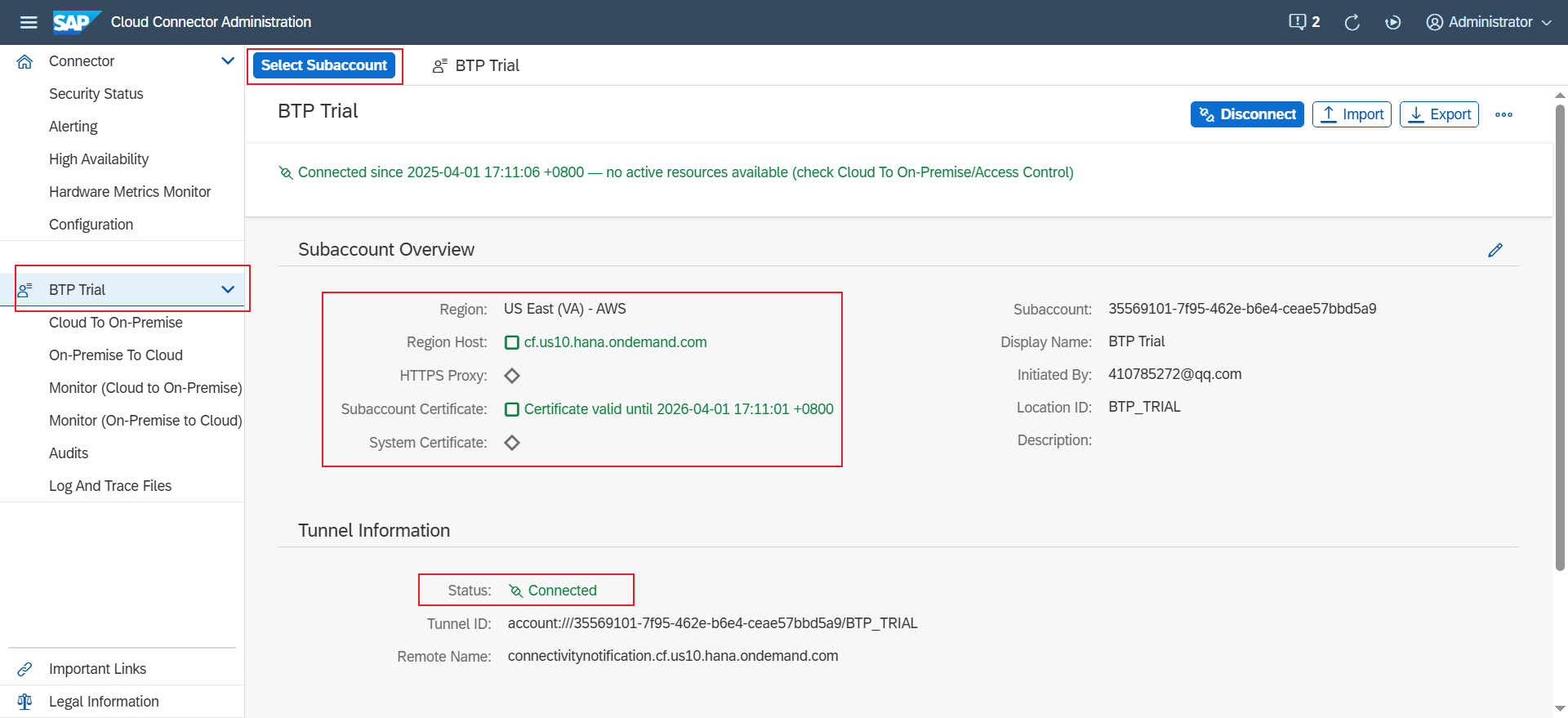
Task: Open the Administrator user menu
Action: click(x=1489, y=22)
